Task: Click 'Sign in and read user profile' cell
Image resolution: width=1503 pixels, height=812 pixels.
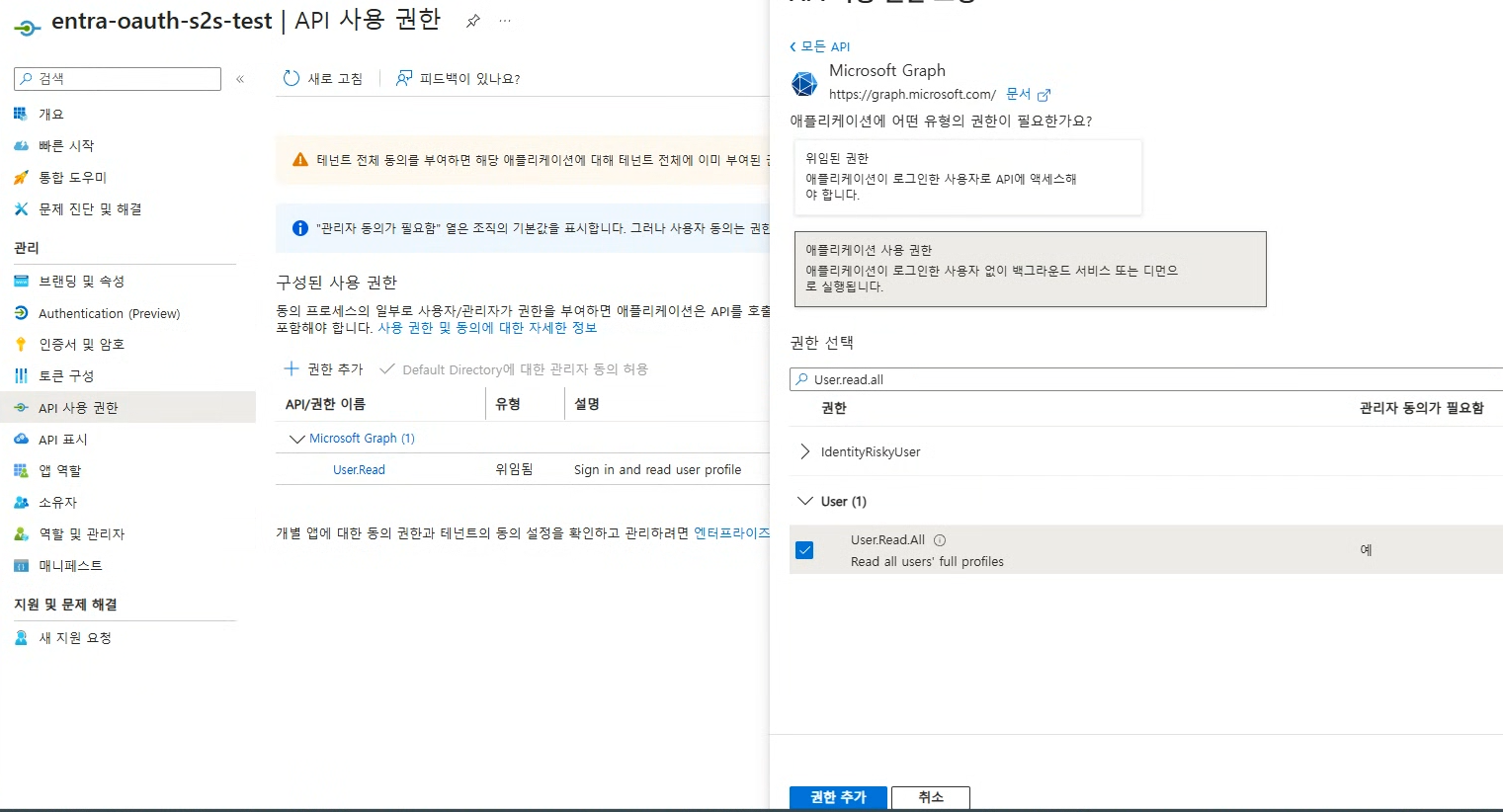Action: pyautogui.click(x=657, y=469)
